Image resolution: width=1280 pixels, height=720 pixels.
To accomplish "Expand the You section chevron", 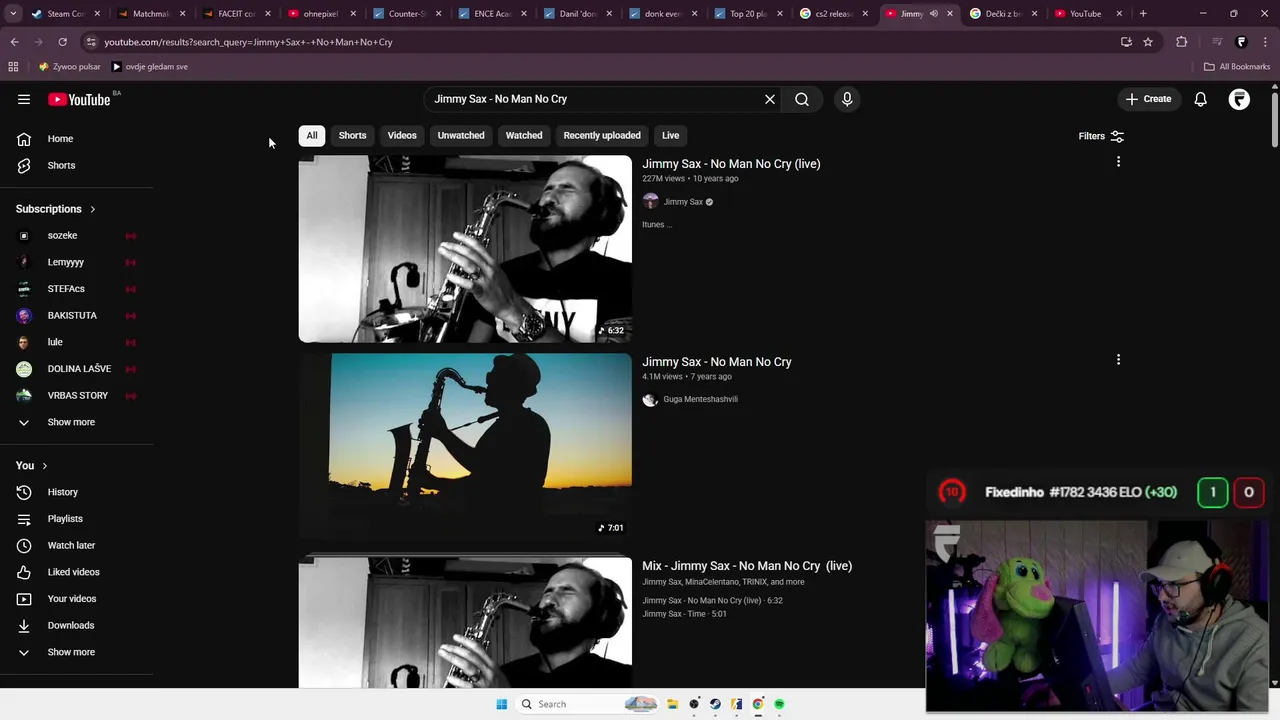I will tap(45, 466).
